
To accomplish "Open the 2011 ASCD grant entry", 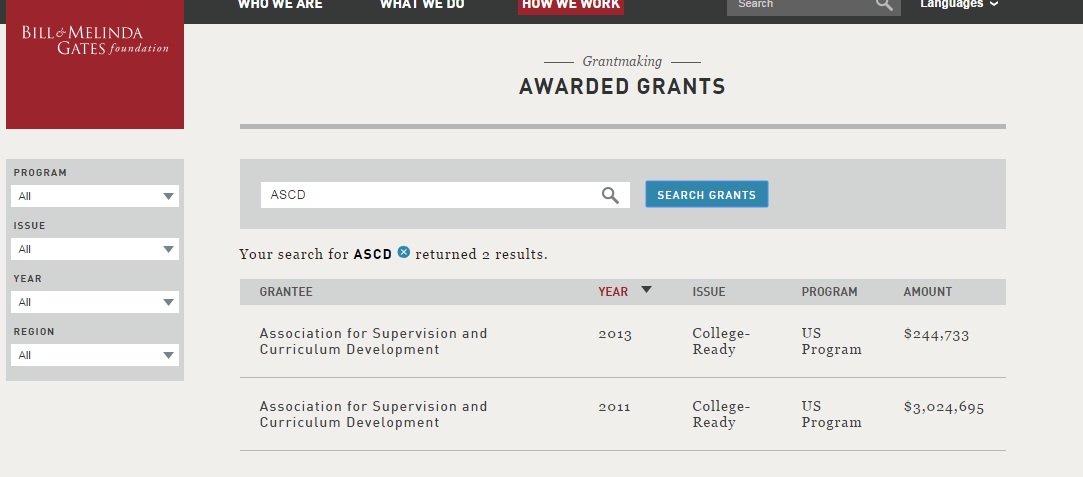I will click(x=373, y=414).
